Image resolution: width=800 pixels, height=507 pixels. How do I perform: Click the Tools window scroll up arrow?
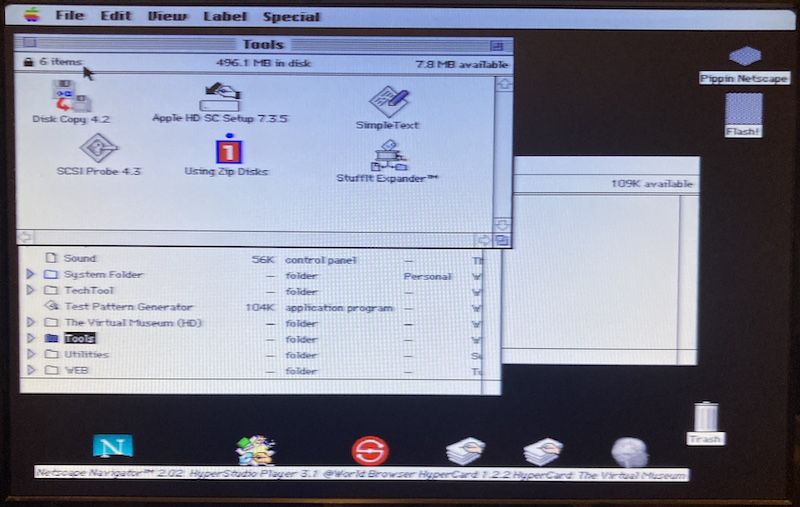click(504, 84)
